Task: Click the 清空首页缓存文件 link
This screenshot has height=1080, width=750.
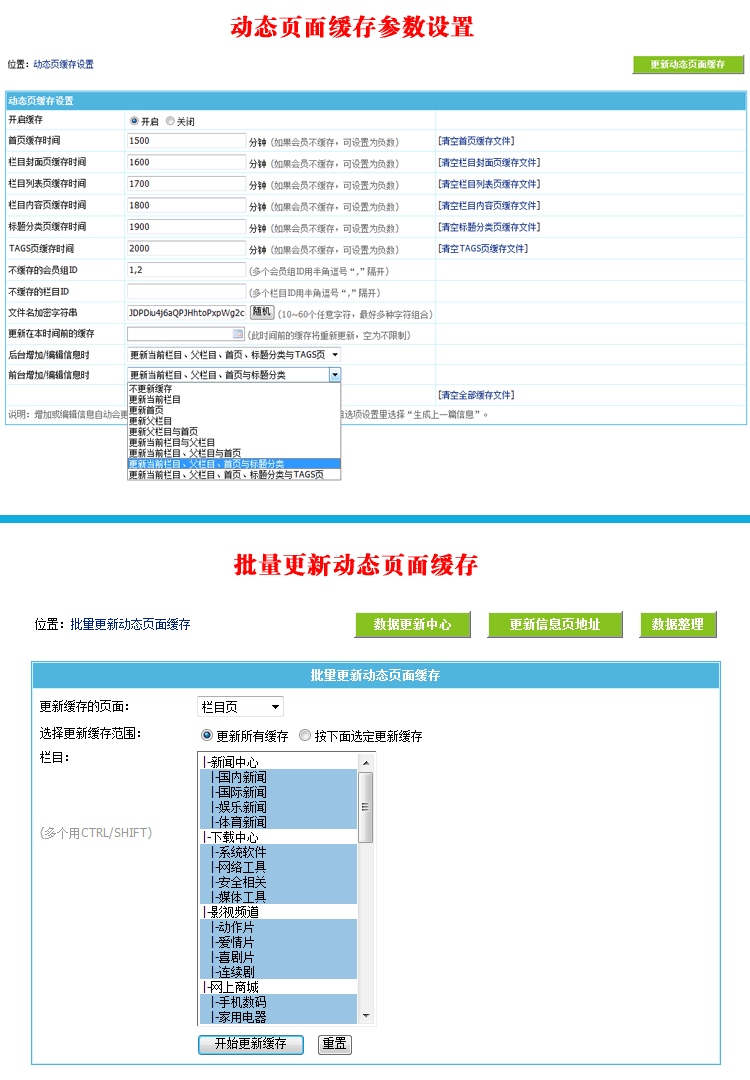Action: pyautogui.click(x=476, y=141)
